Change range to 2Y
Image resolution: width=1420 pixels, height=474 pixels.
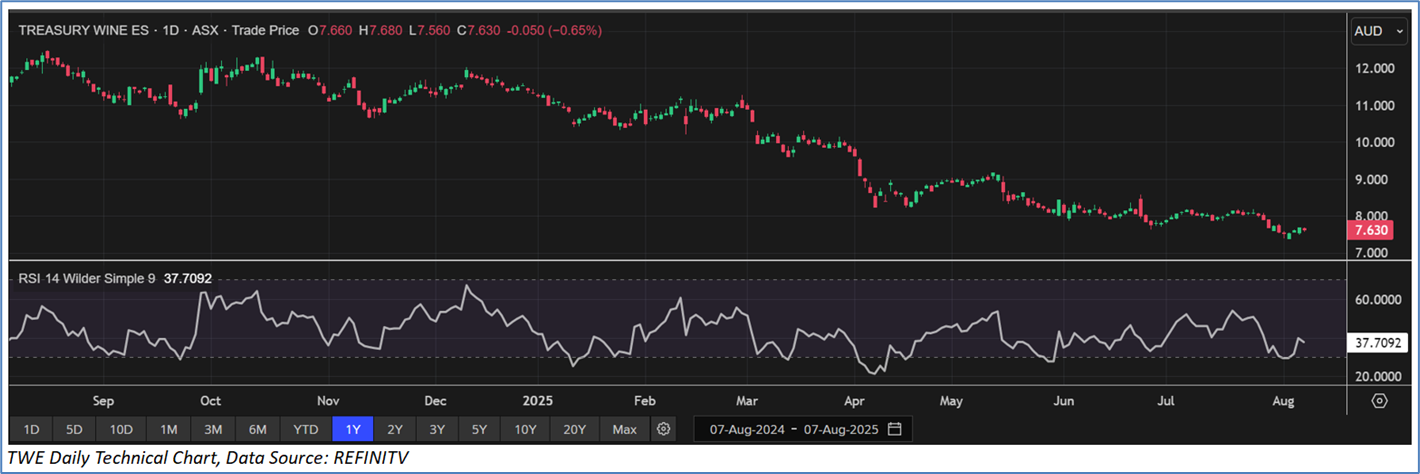395,430
